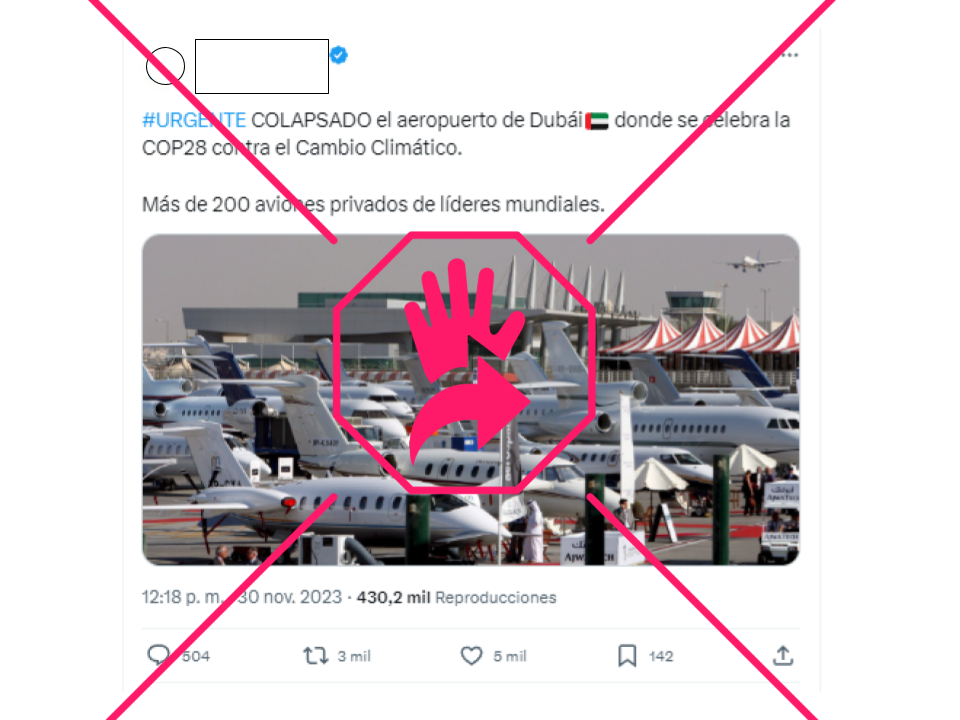Click the 12:18 p. m. timestamp
This screenshot has width=960, height=720.
point(182,597)
